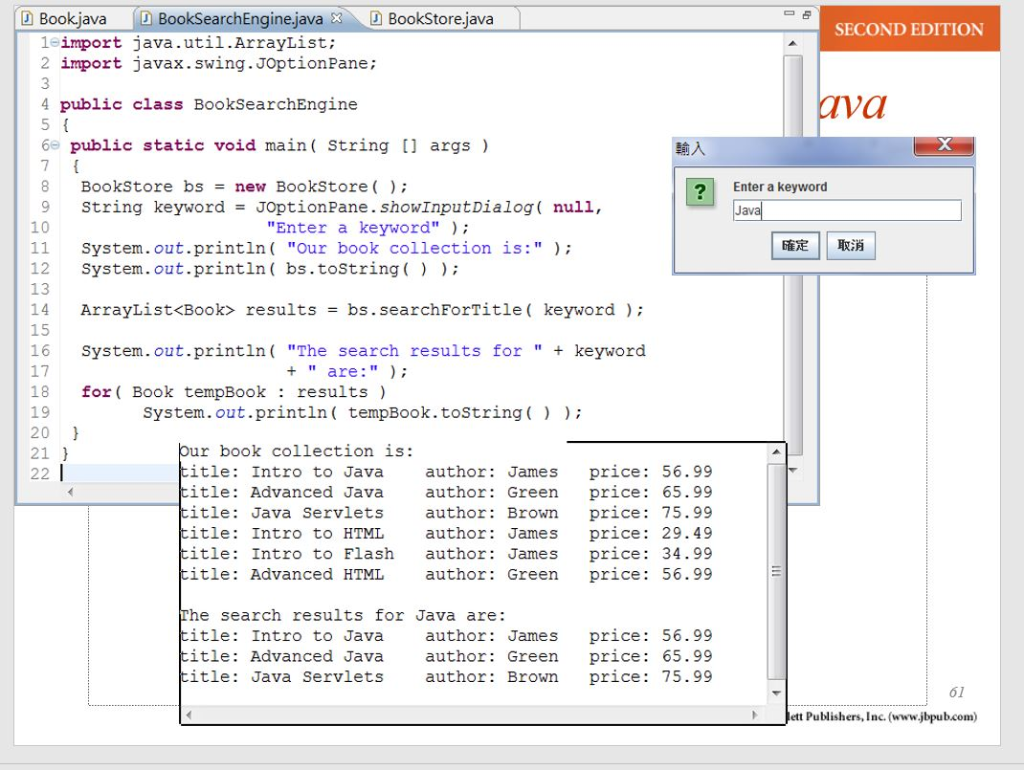Click the red X on the 輸入 dialog

click(944, 144)
